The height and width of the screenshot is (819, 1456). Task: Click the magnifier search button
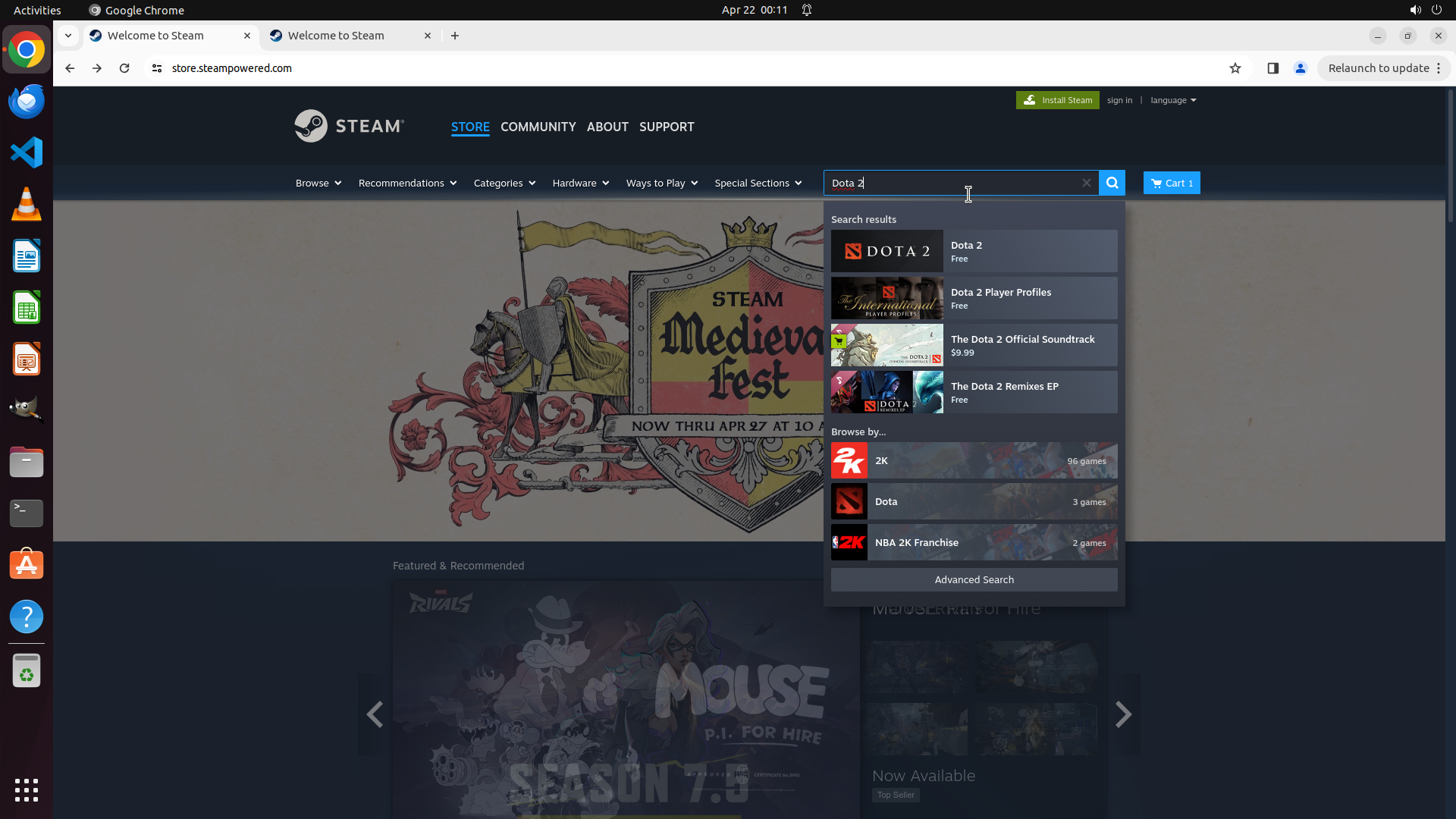(1112, 183)
